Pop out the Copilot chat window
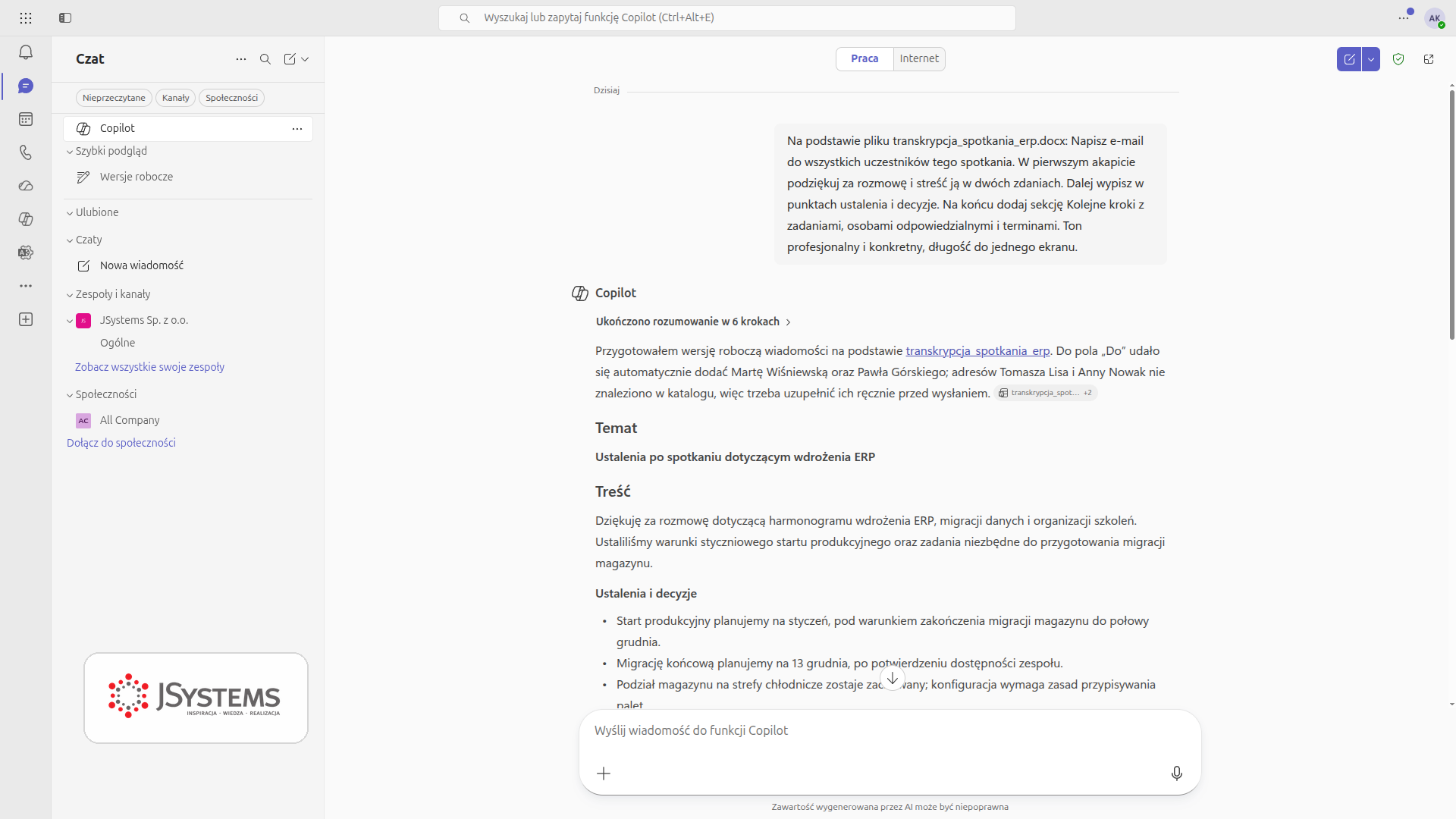 (1429, 59)
